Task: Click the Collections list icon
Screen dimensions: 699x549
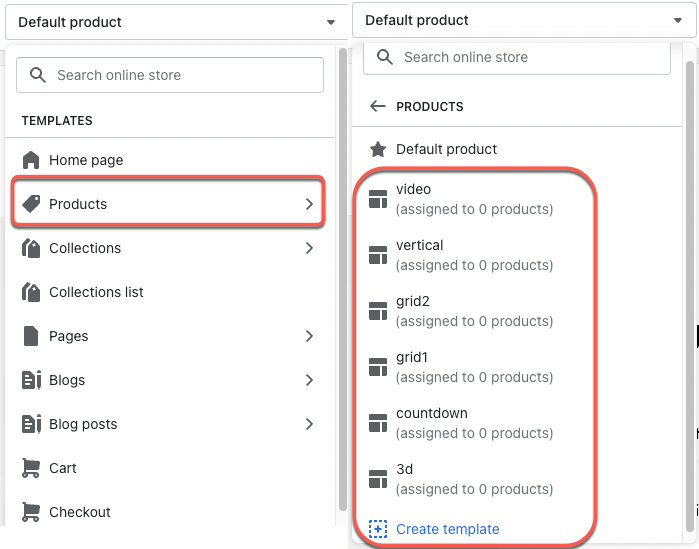Action: (x=31, y=292)
